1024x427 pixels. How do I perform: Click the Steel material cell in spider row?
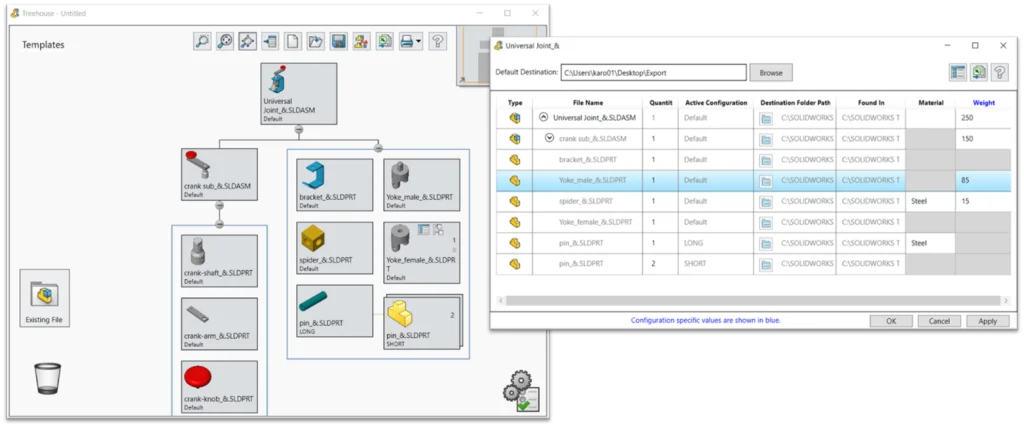[930, 201]
